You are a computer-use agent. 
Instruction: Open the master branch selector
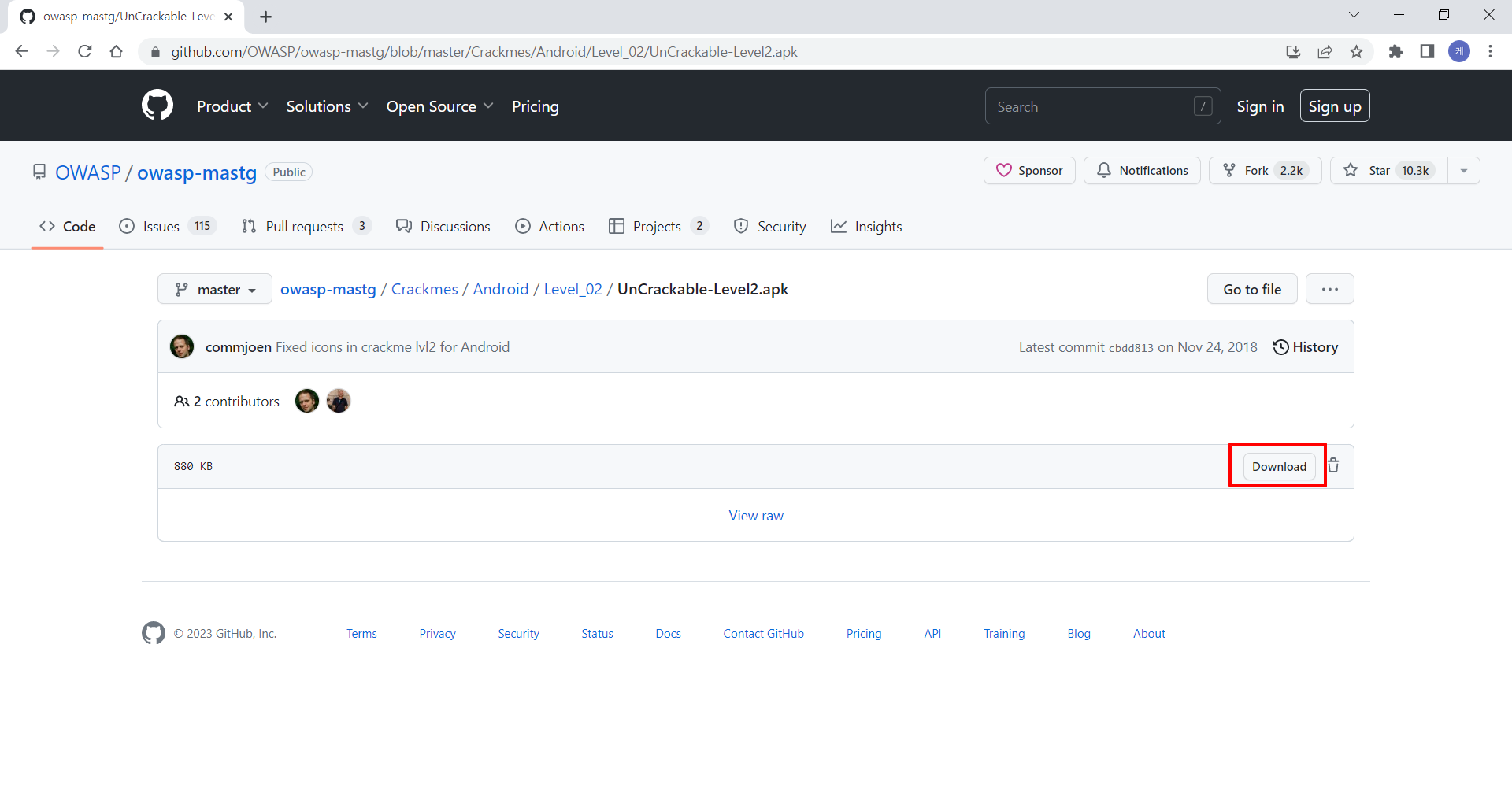click(215, 289)
